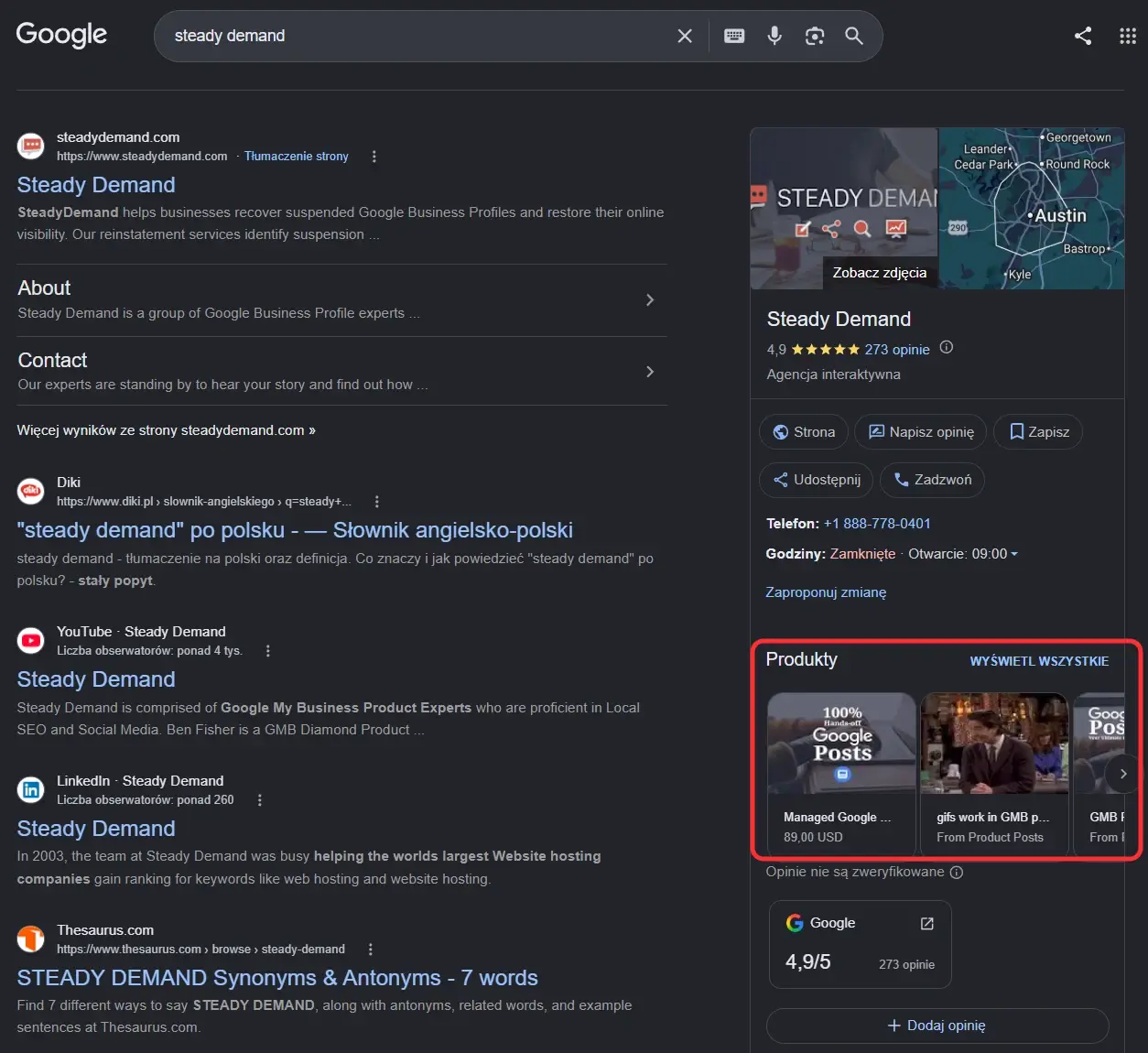Click the 'Steady Demand' panel heading
This screenshot has width=1148, height=1053.
(839, 320)
